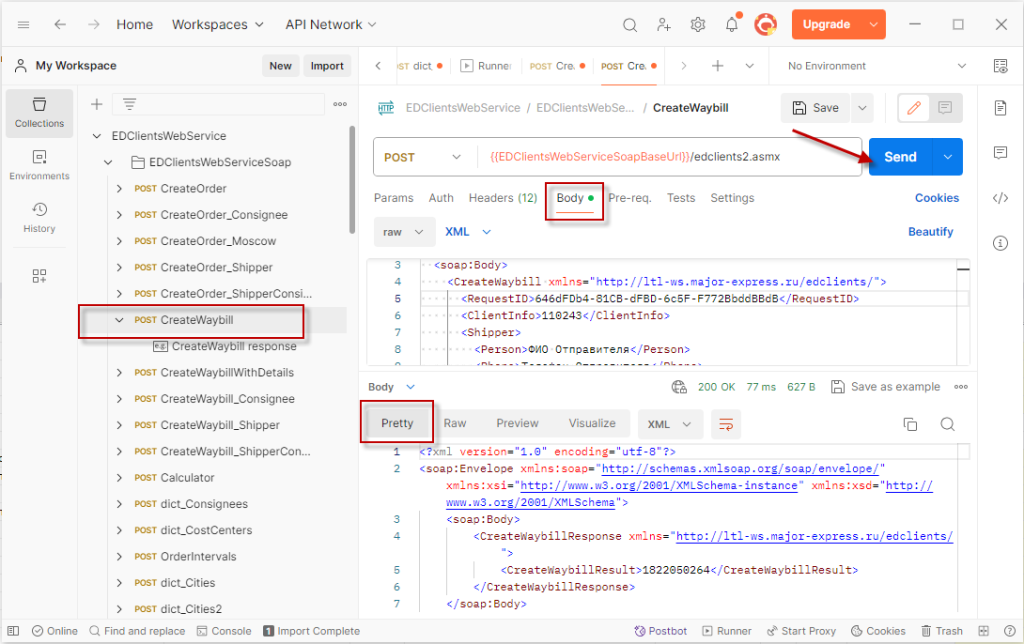This screenshot has width=1024, height=644.
Task: Open the No Environment selector
Action: point(876,66)
